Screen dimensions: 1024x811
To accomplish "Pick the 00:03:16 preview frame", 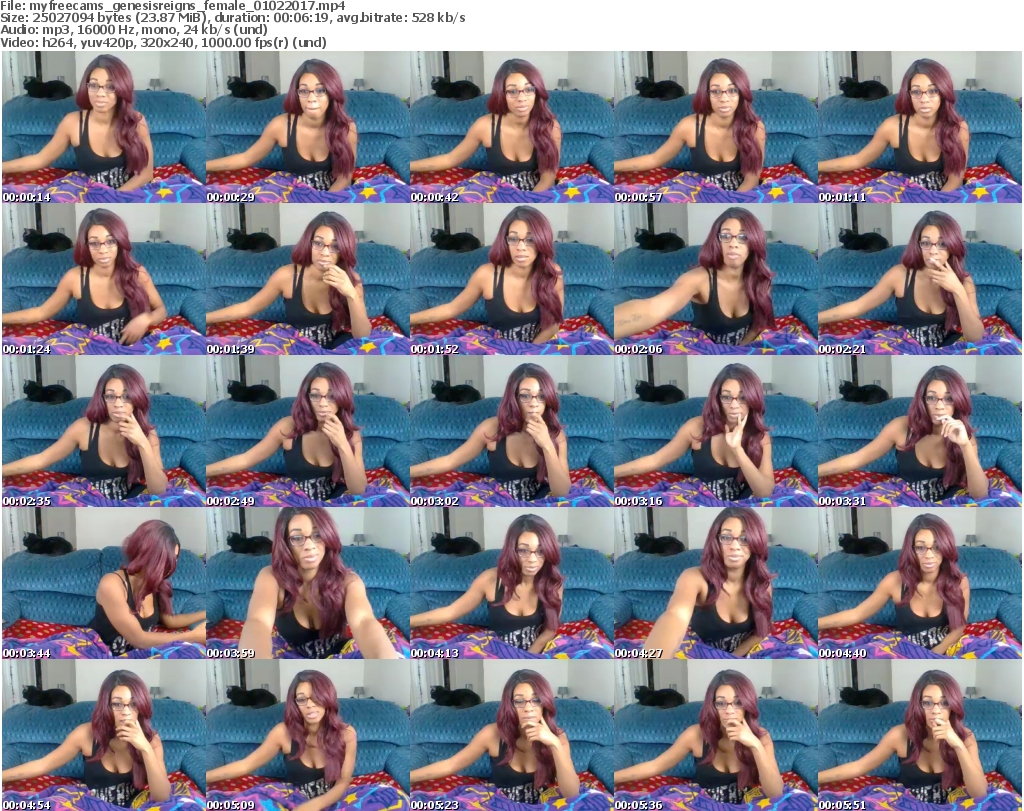I will pos(715,432).
